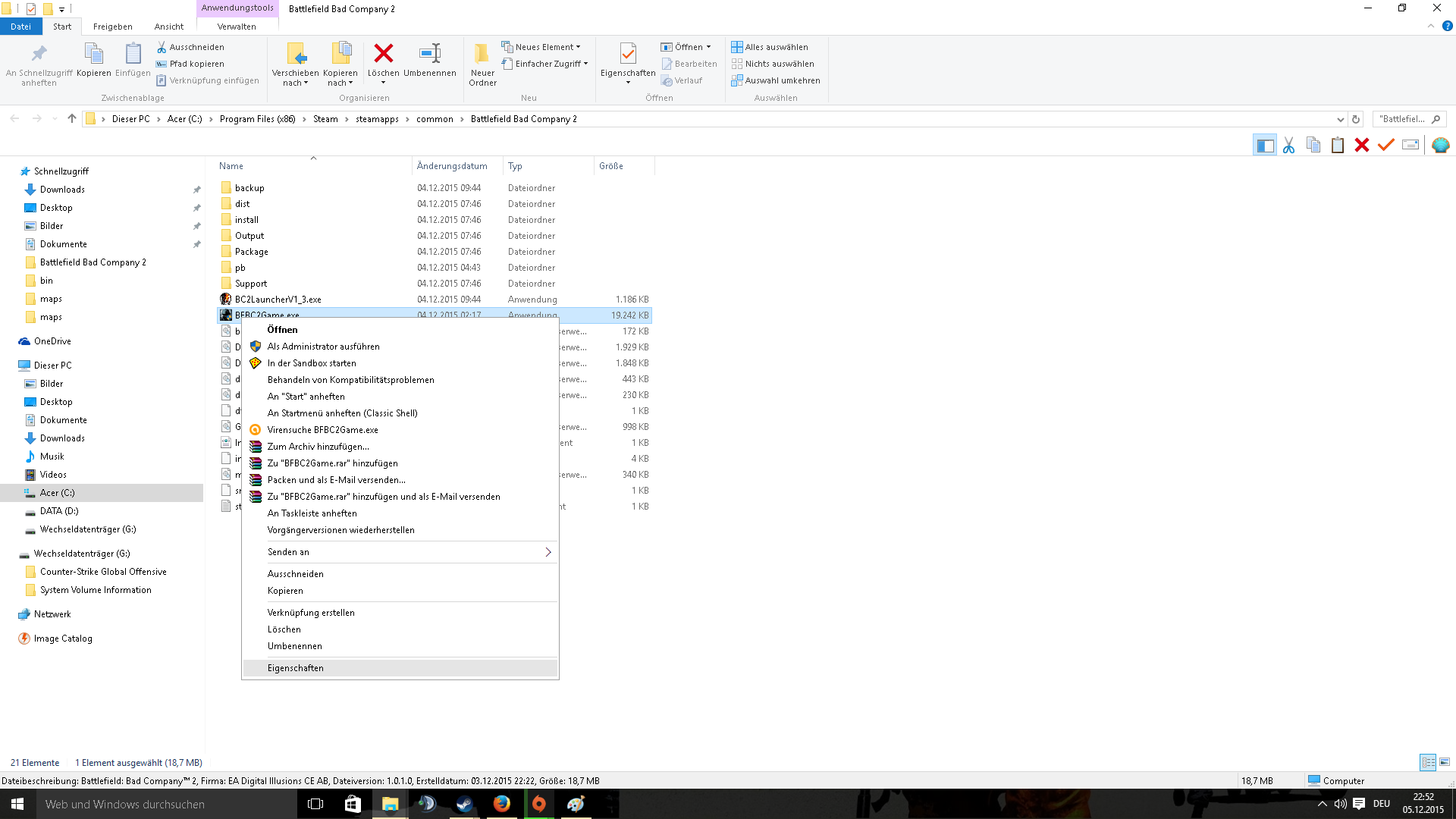
Task: Click Pfad kopieren in ribbon
Action: [x=190, y=64]
